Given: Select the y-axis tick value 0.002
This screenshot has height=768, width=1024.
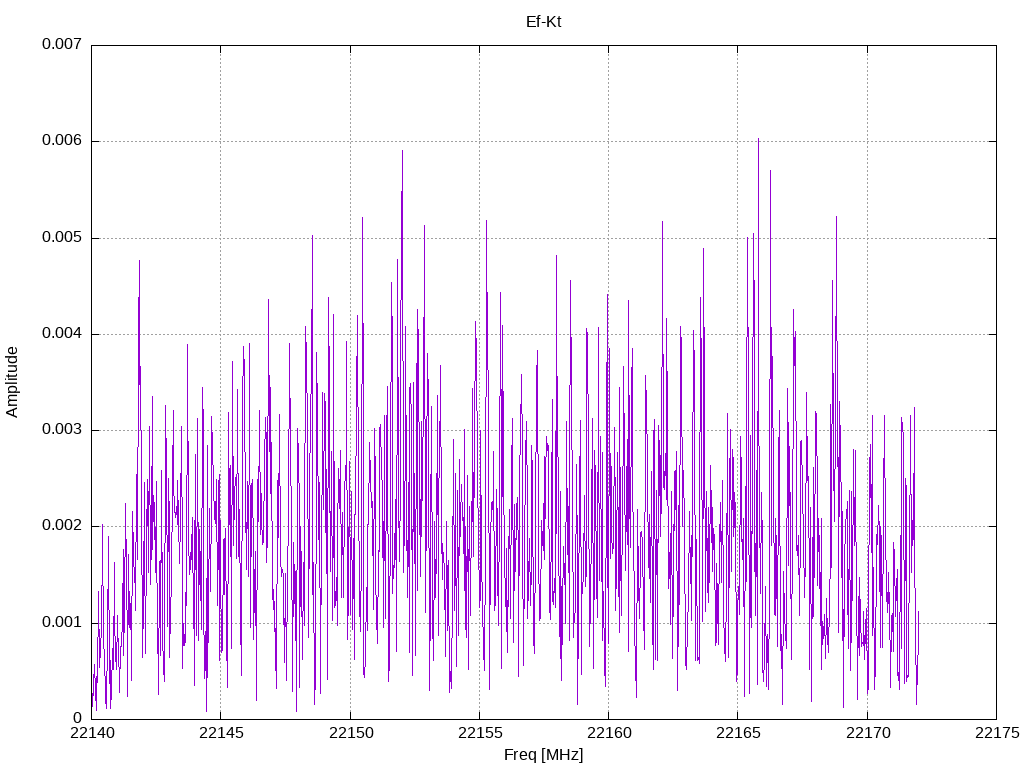Looking at the screenshot, I should [62, 526].
